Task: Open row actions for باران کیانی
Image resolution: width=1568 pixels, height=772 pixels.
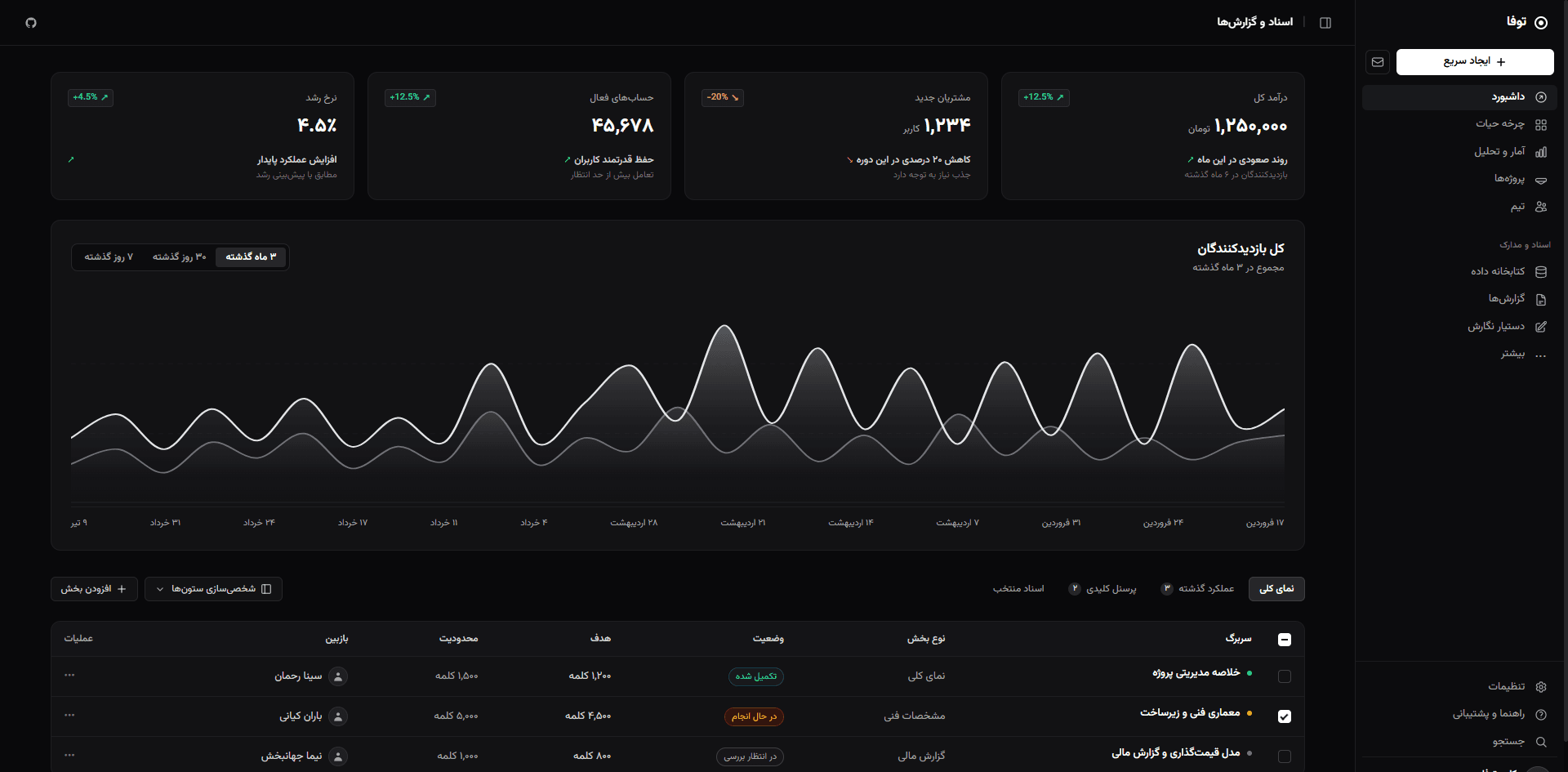Action: pyautogui.click(x=69, y=715)
